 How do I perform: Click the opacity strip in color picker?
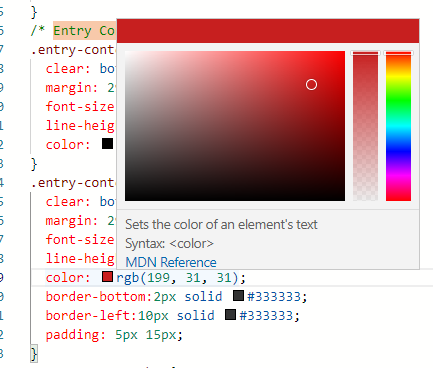click(365, 126)
